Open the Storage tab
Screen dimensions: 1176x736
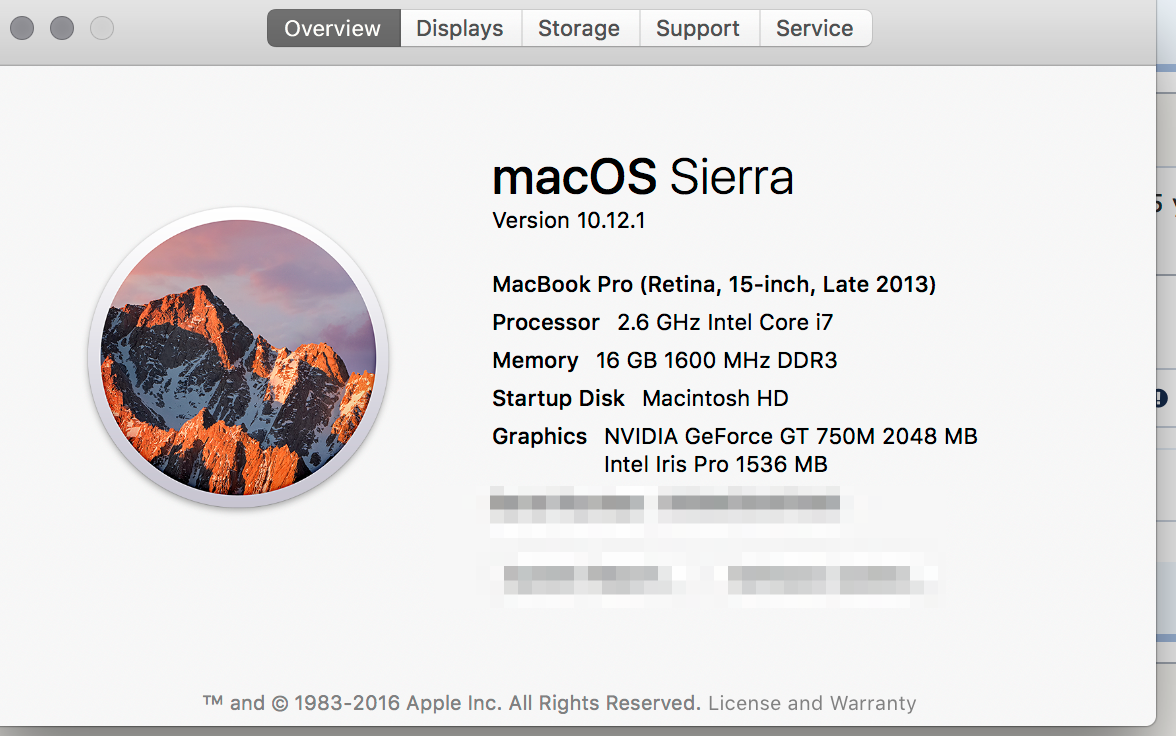pos(580,29)
